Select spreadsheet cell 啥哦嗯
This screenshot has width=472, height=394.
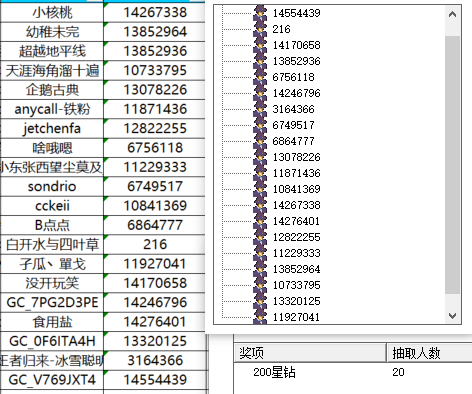coord(52,148)
